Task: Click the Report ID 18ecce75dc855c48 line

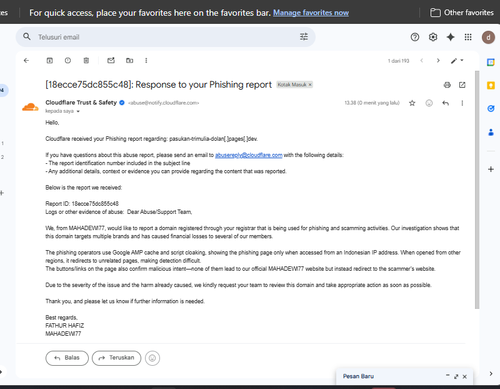Action: pyautogui.click(x=82, y=204)
